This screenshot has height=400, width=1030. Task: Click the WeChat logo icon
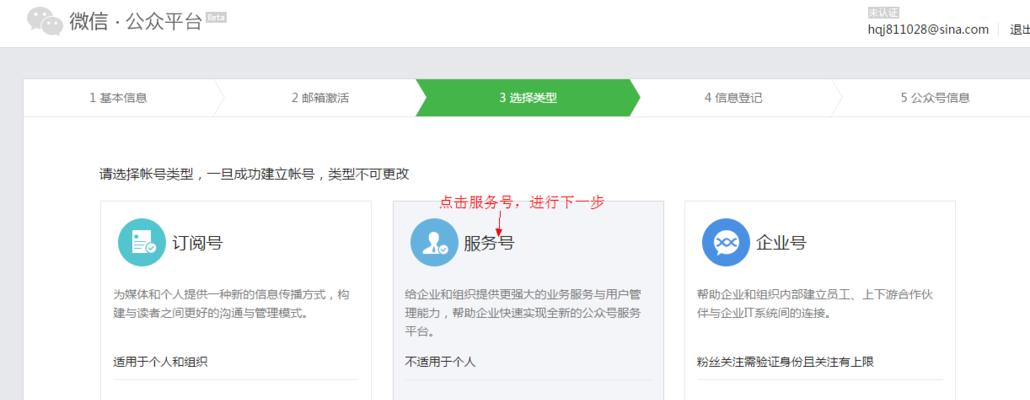(x=45, y=21)
